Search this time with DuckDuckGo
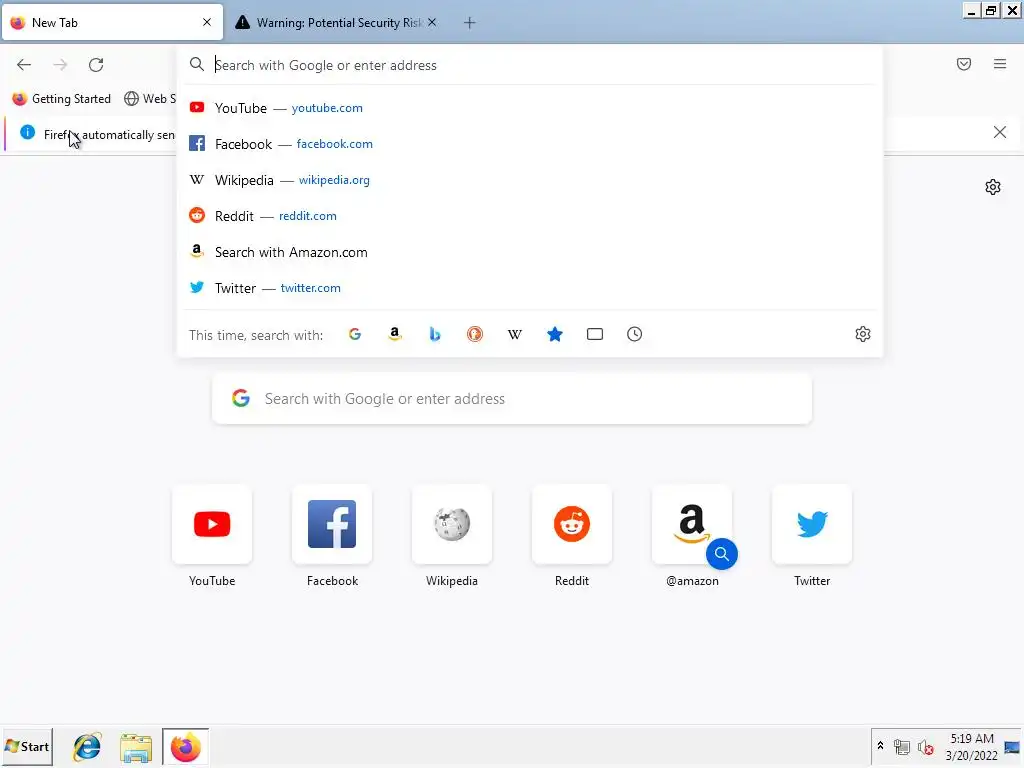This screenshot has width=1024, height=768. point(475,334)
